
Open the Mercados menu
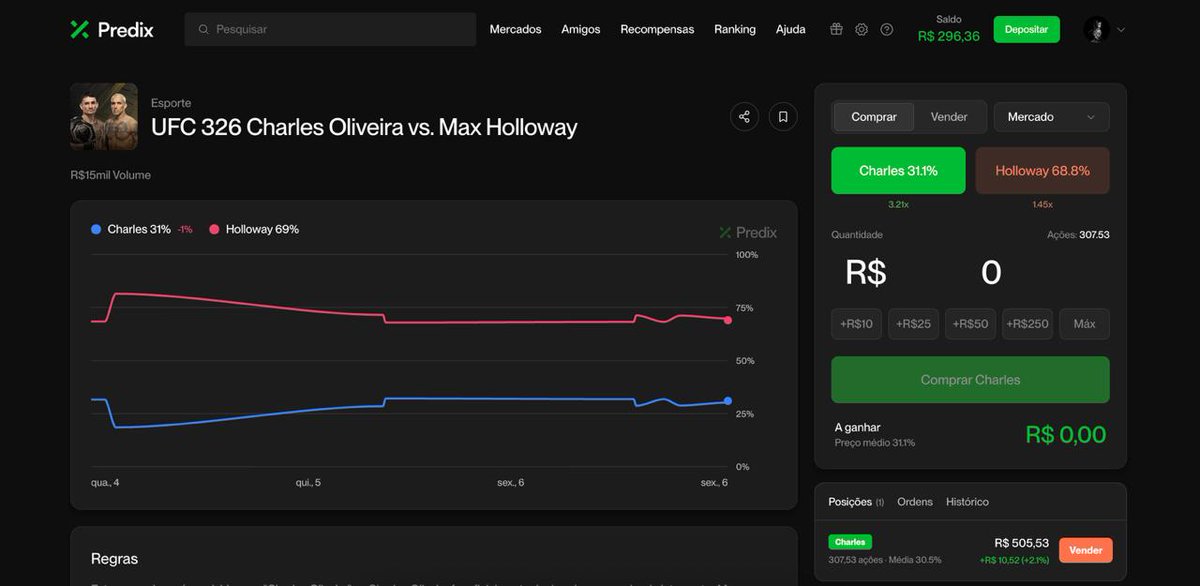pos(515,29)
